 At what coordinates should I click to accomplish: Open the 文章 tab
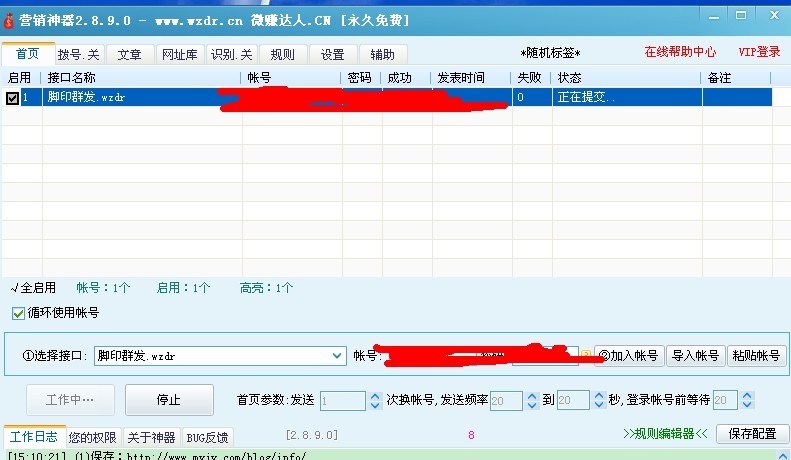(x=130, y=54)
